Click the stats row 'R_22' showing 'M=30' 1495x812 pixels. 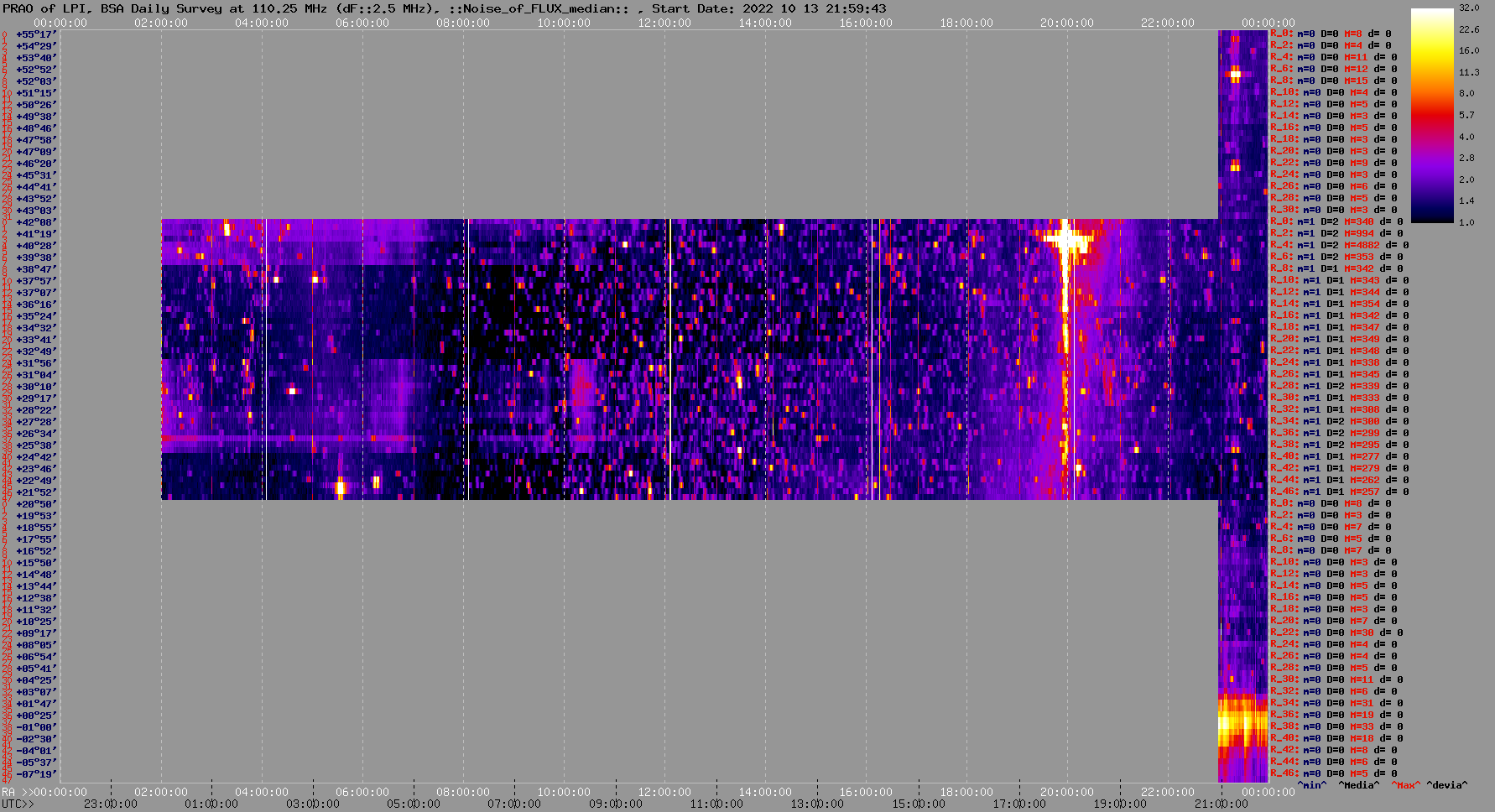[x=1336, y=633]
